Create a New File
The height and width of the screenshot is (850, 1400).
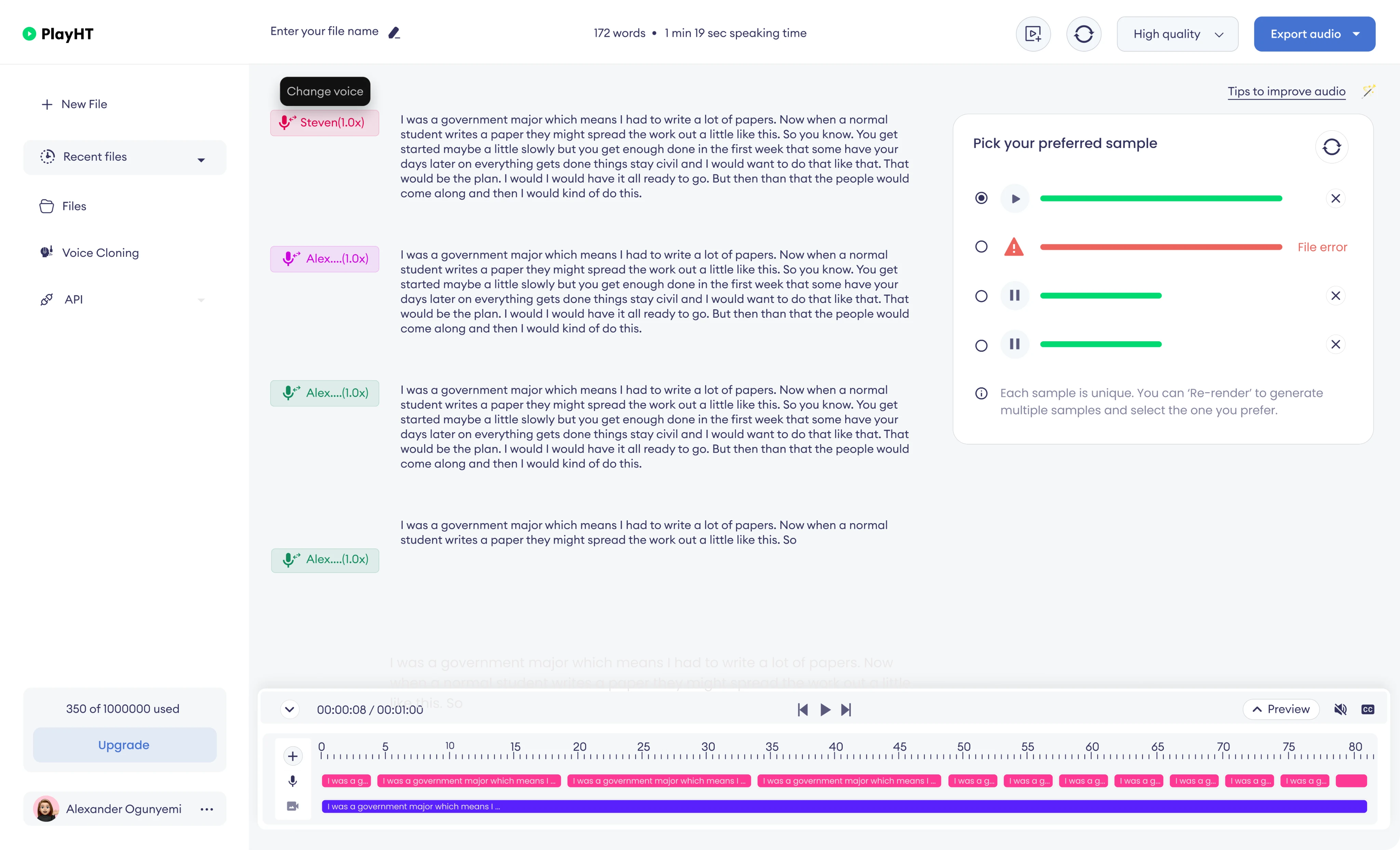pyautogui.click(x=75, y=105)
